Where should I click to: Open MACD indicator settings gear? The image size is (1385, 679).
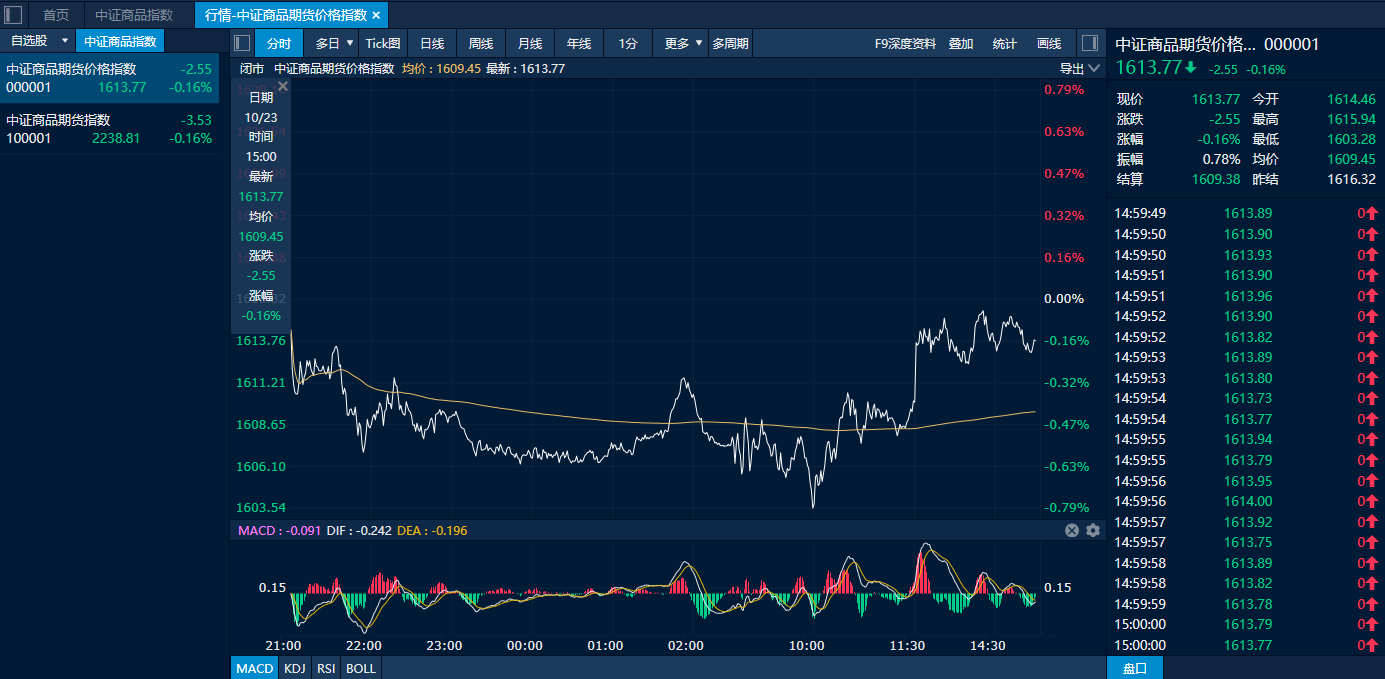pyautogui.click(x=1093, y=530)
